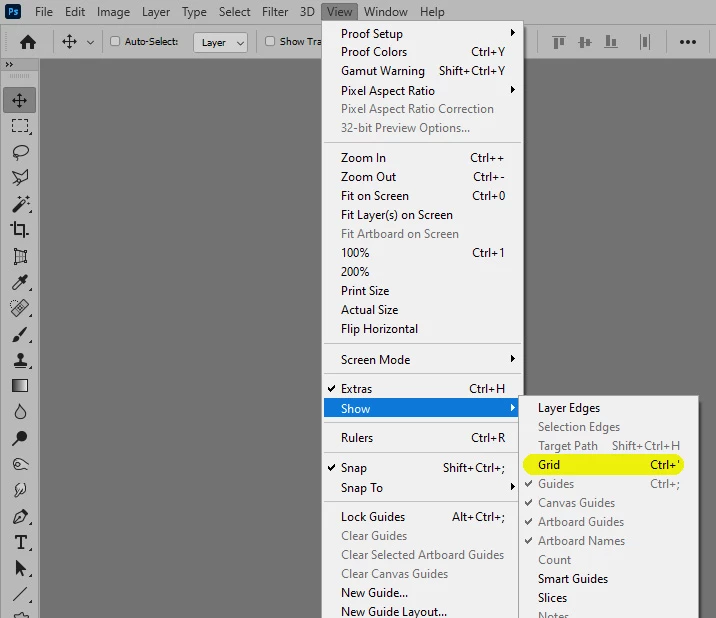Select the Clone Stamp tool

coord(20,360)
